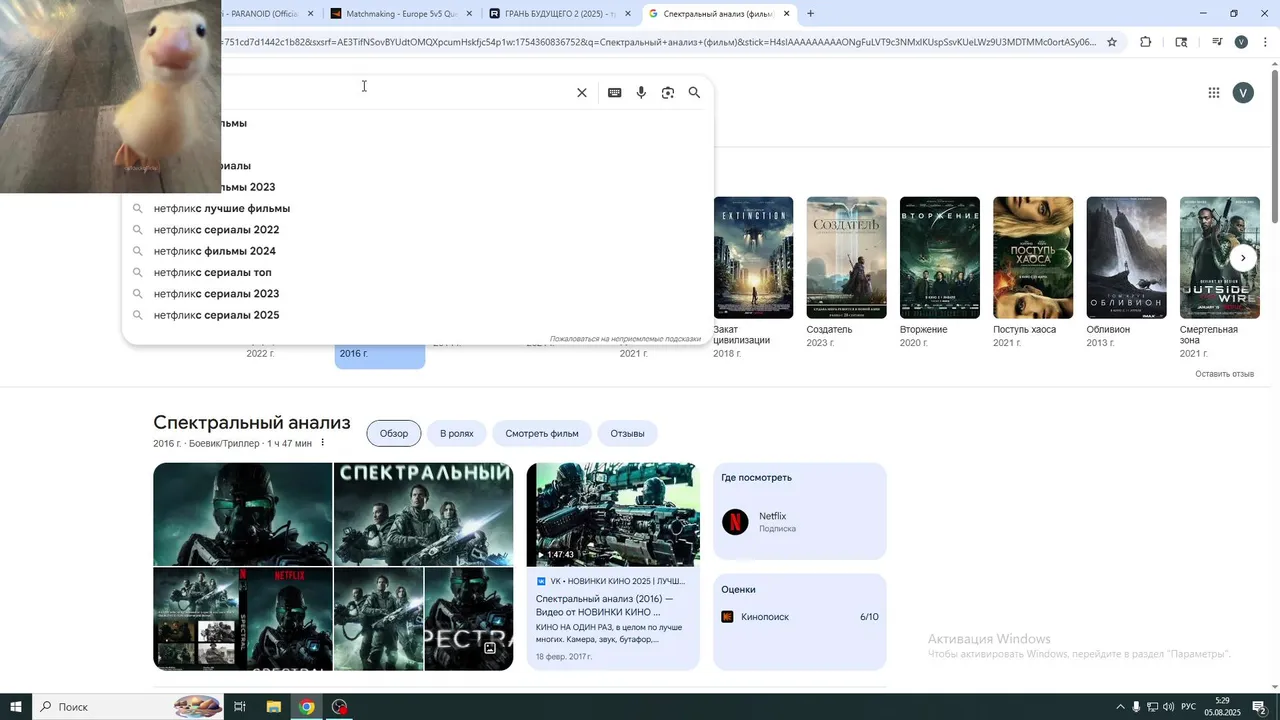Image resolution: width=1280 pixels, height=720 pixels.
Task: Open the Chrome profile avatar in toolbar
Action: coord(1241,42)
